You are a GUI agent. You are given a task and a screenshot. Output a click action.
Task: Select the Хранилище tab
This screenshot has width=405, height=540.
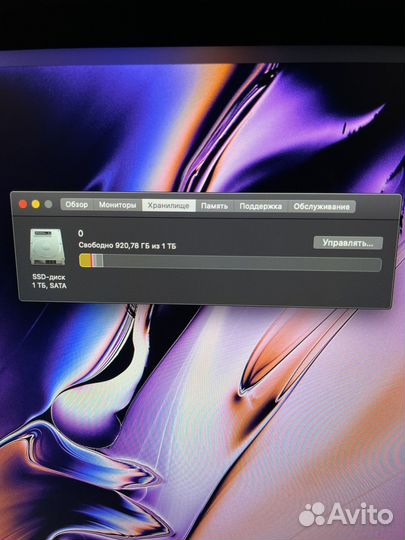pyautogui.click(x=169, y=206)
